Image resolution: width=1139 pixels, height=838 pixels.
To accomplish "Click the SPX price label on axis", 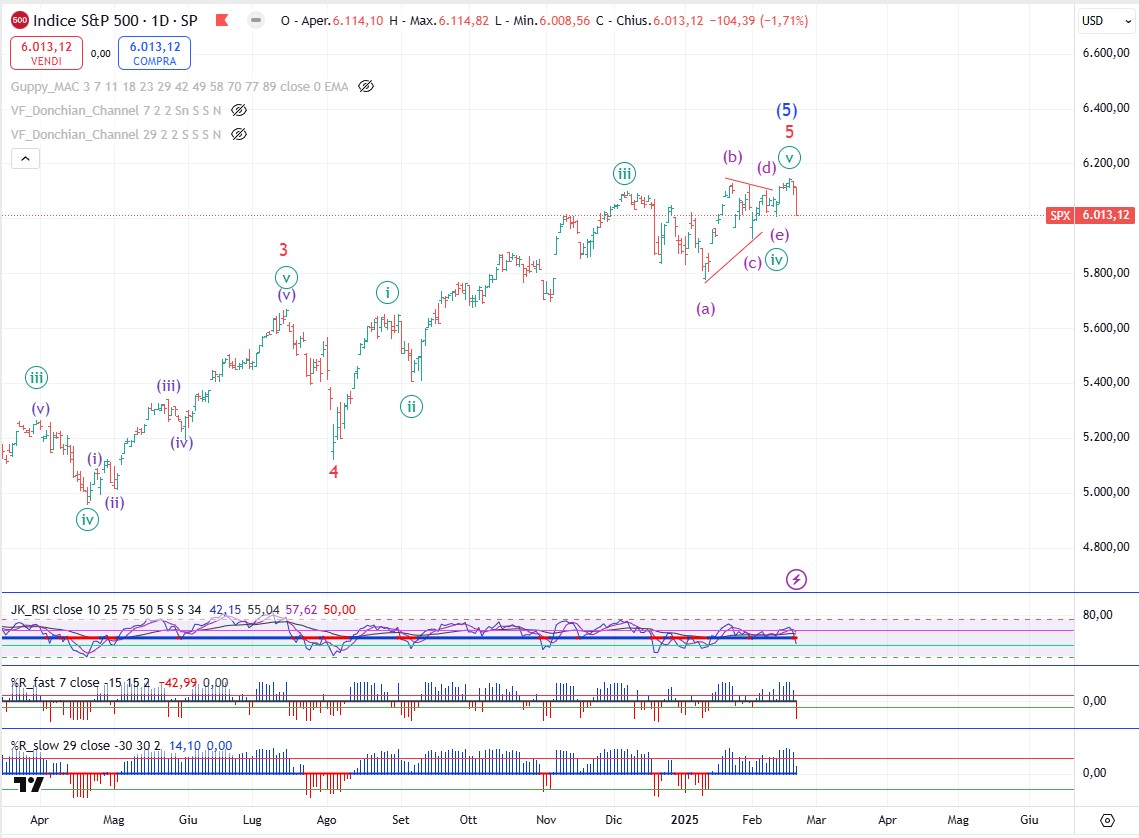I will [x=1060, y=215].
